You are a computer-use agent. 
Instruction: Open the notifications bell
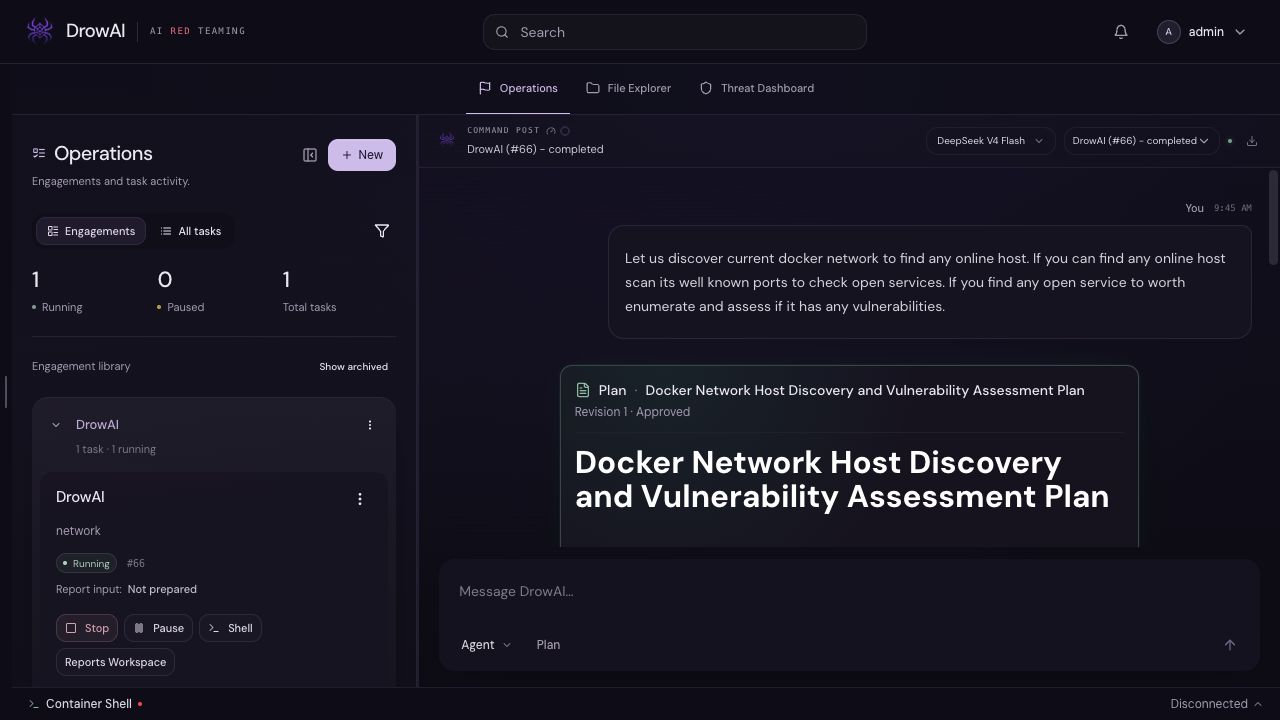click(x=1121, y=32)
